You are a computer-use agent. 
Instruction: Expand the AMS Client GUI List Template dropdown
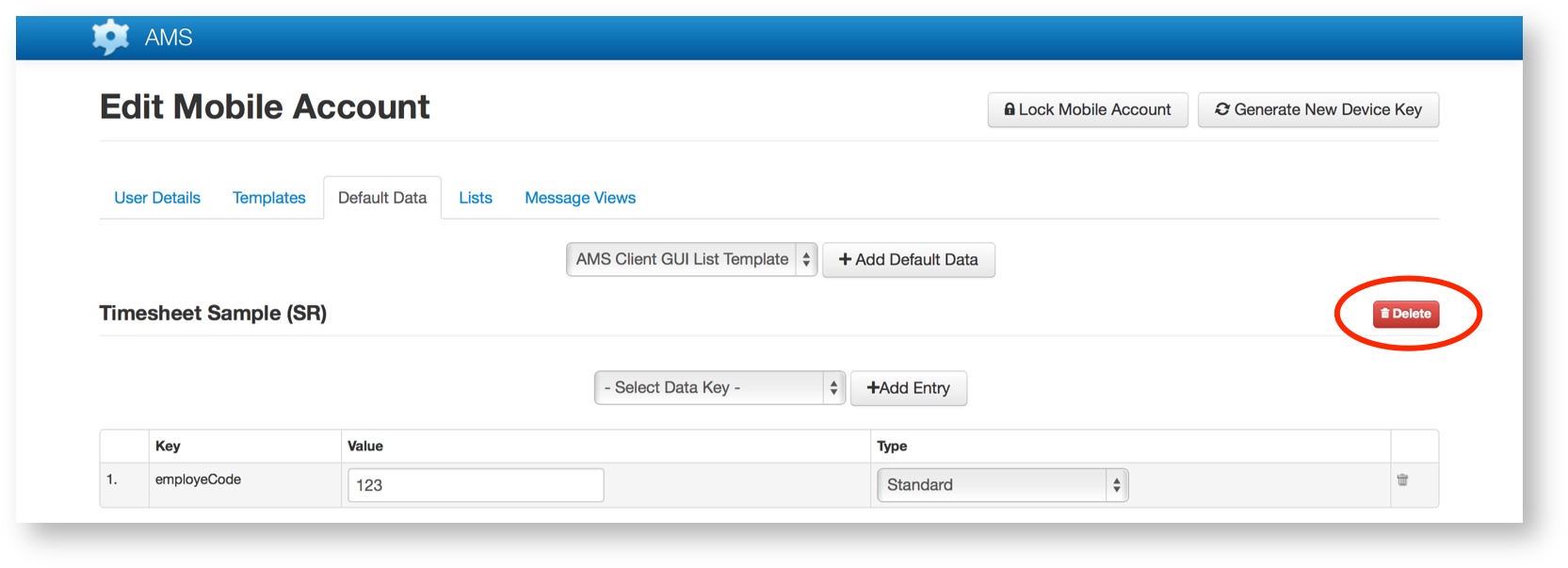[691, 260]
